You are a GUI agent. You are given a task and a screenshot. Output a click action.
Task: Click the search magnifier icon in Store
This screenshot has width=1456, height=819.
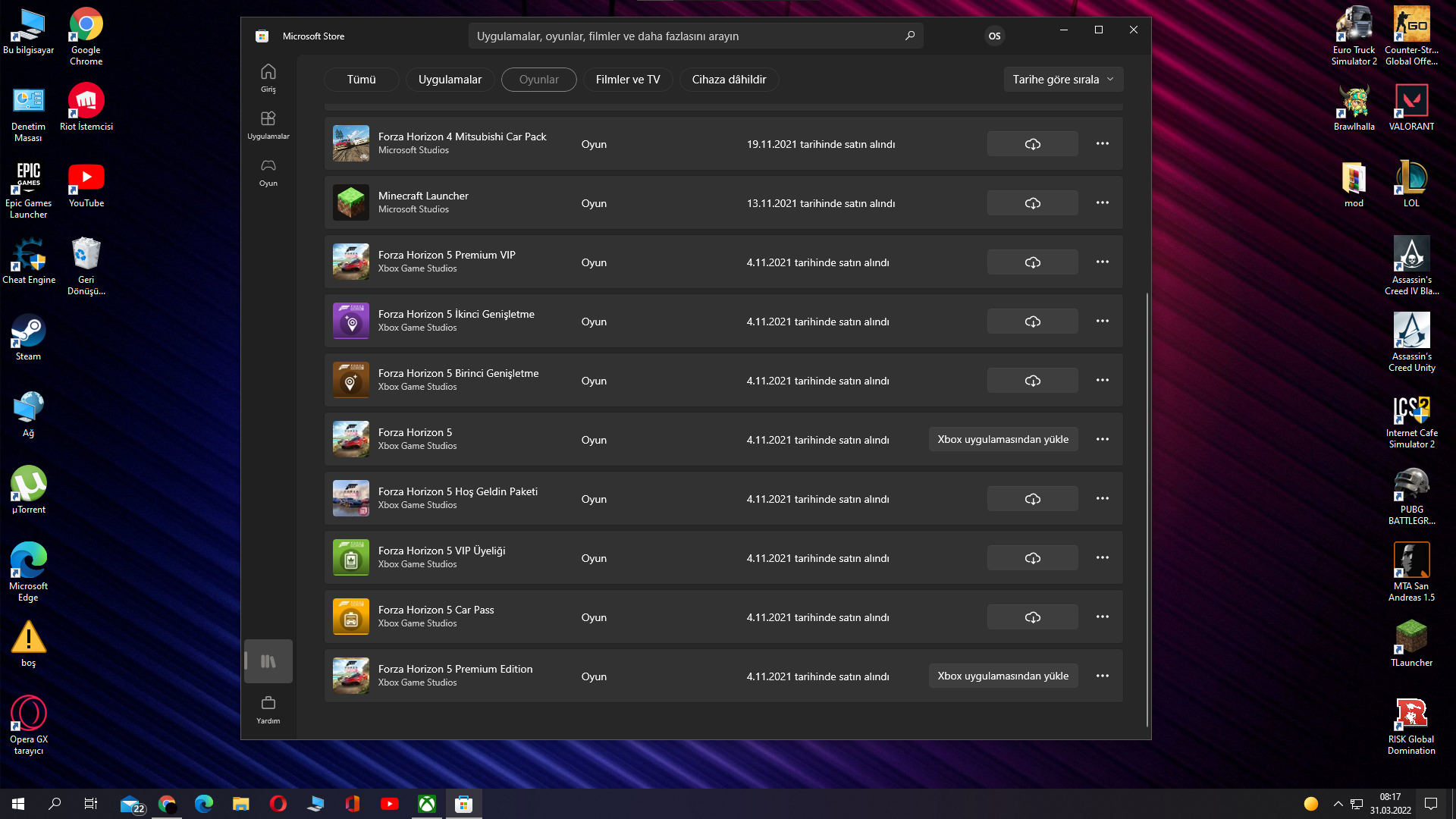[910, 36]
